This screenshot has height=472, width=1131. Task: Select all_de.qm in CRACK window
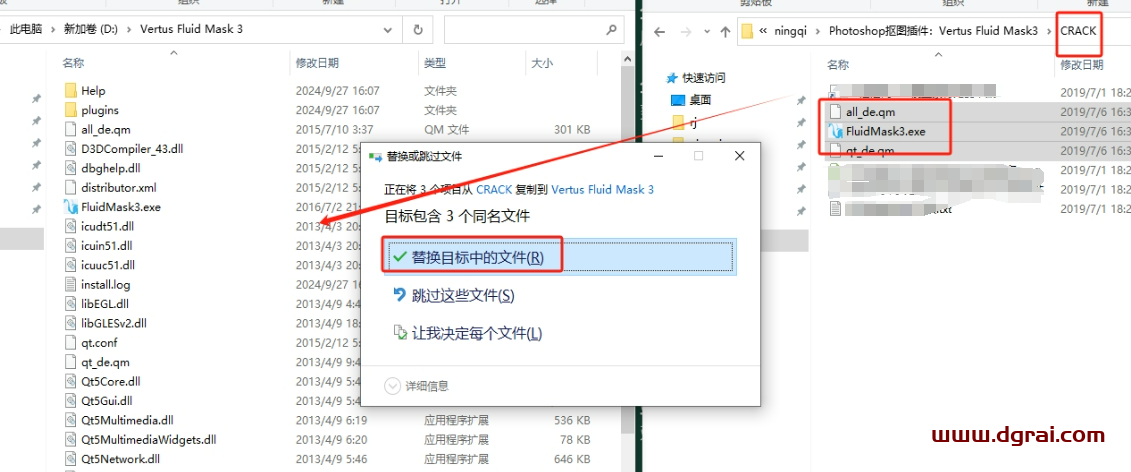pos(872,112)
